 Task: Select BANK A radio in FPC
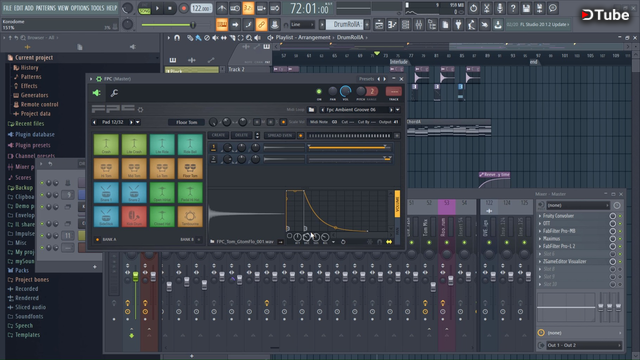tap(98, 240)
